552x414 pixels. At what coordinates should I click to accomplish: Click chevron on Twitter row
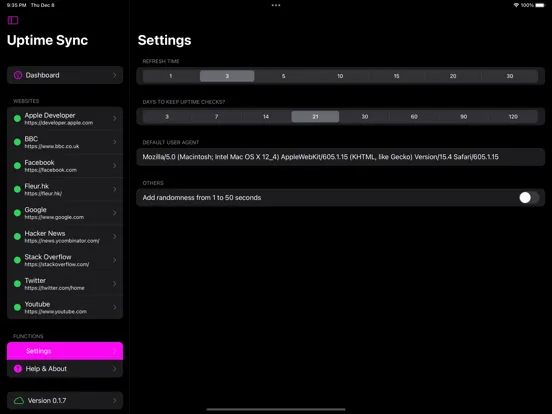click(x=114, y=284)
